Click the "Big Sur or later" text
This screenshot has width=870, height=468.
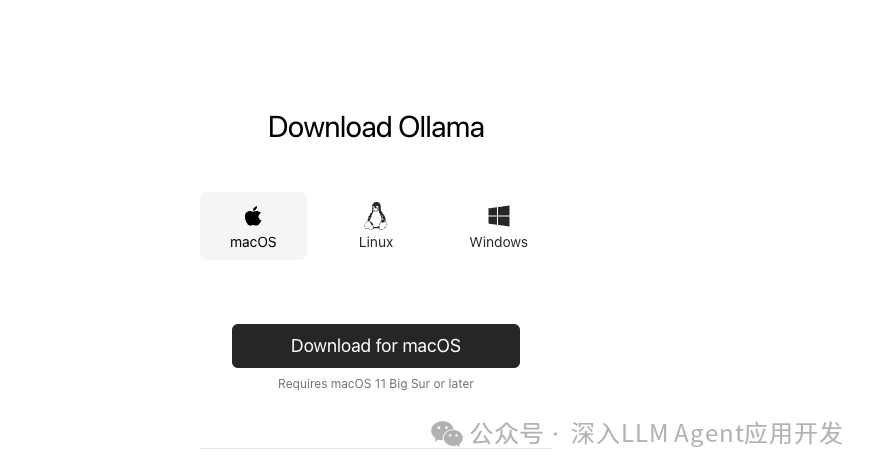pyautogui.click(x=431, y=384)
